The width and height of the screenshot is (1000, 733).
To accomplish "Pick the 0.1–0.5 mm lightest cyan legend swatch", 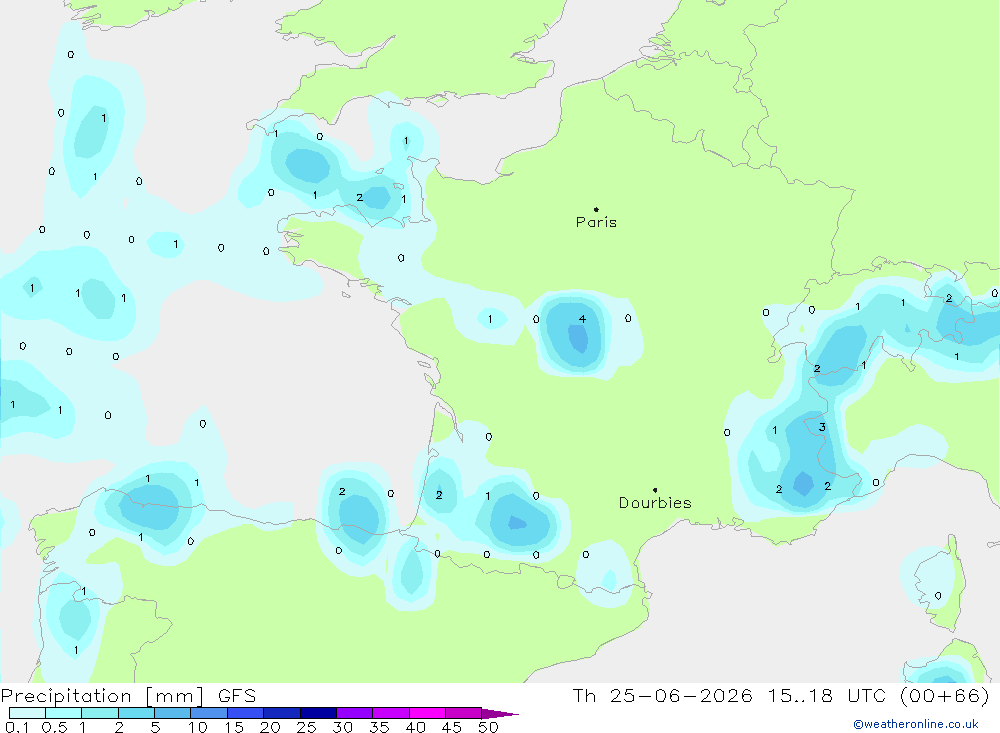I will click(27, 713).
